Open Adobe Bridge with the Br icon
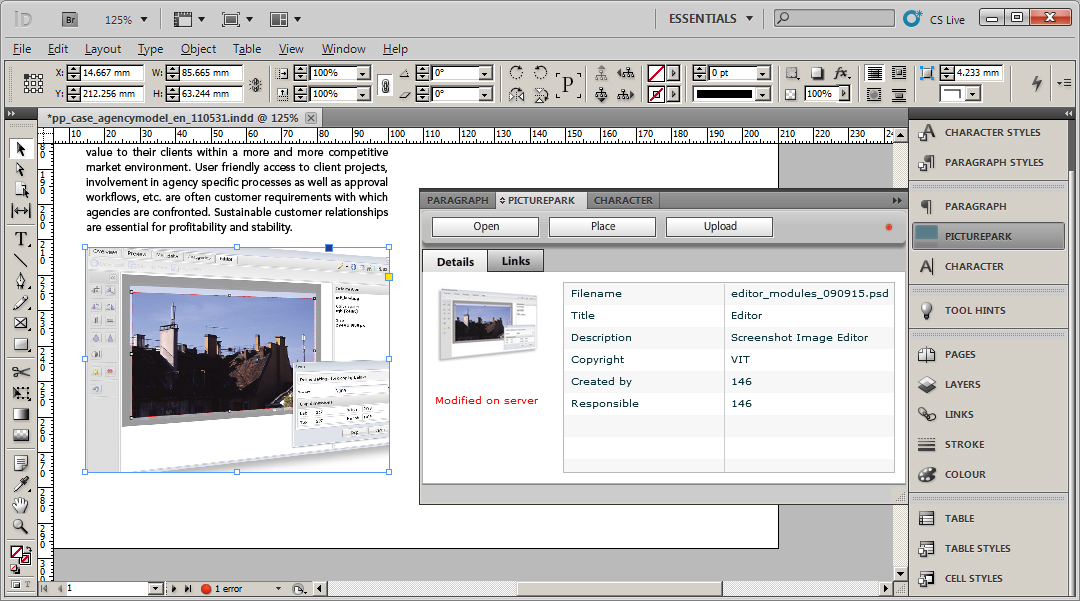The width and height of the screenshot is (1080, 601). [70, 19]
